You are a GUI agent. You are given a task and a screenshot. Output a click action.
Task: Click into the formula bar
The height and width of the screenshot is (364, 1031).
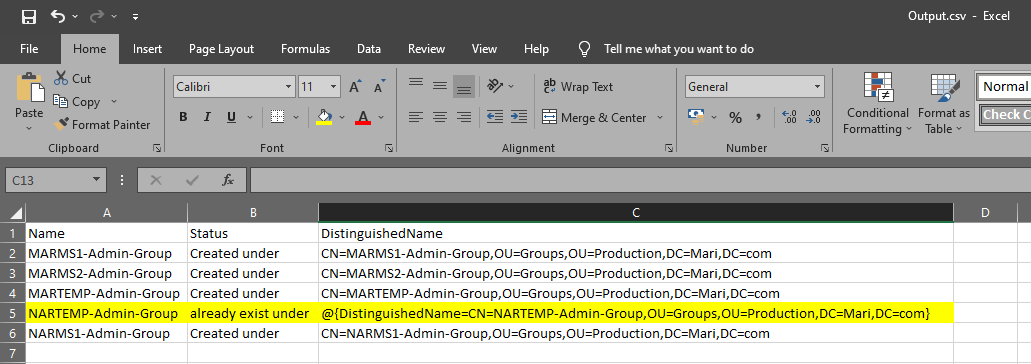tap(640, 179)
